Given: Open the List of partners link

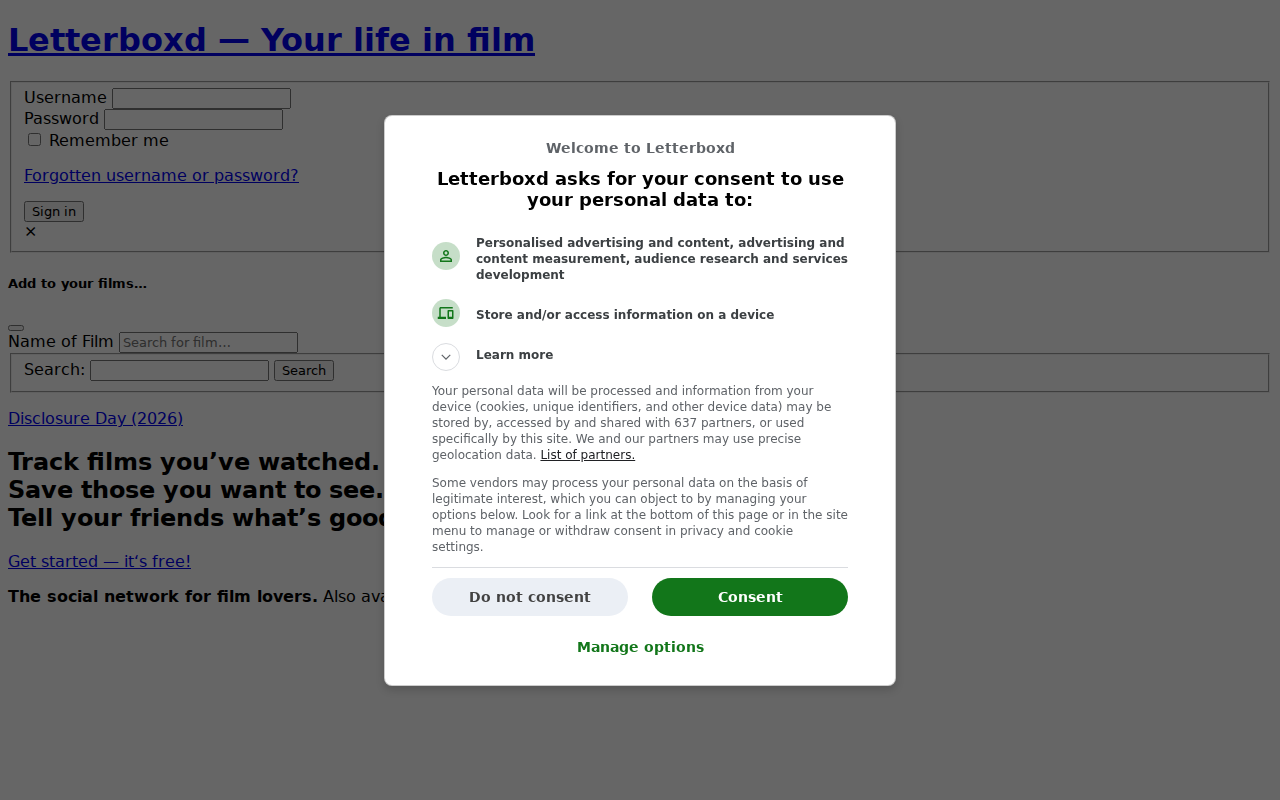Looking at the screenshot, I should [587, 455].
